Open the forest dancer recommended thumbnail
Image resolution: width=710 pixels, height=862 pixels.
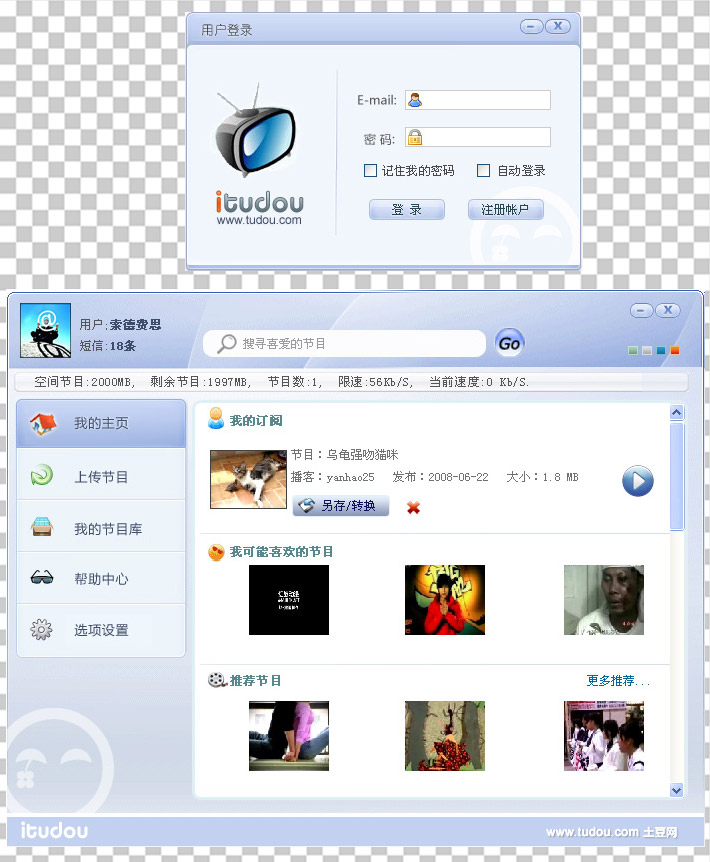coord(445,736)
